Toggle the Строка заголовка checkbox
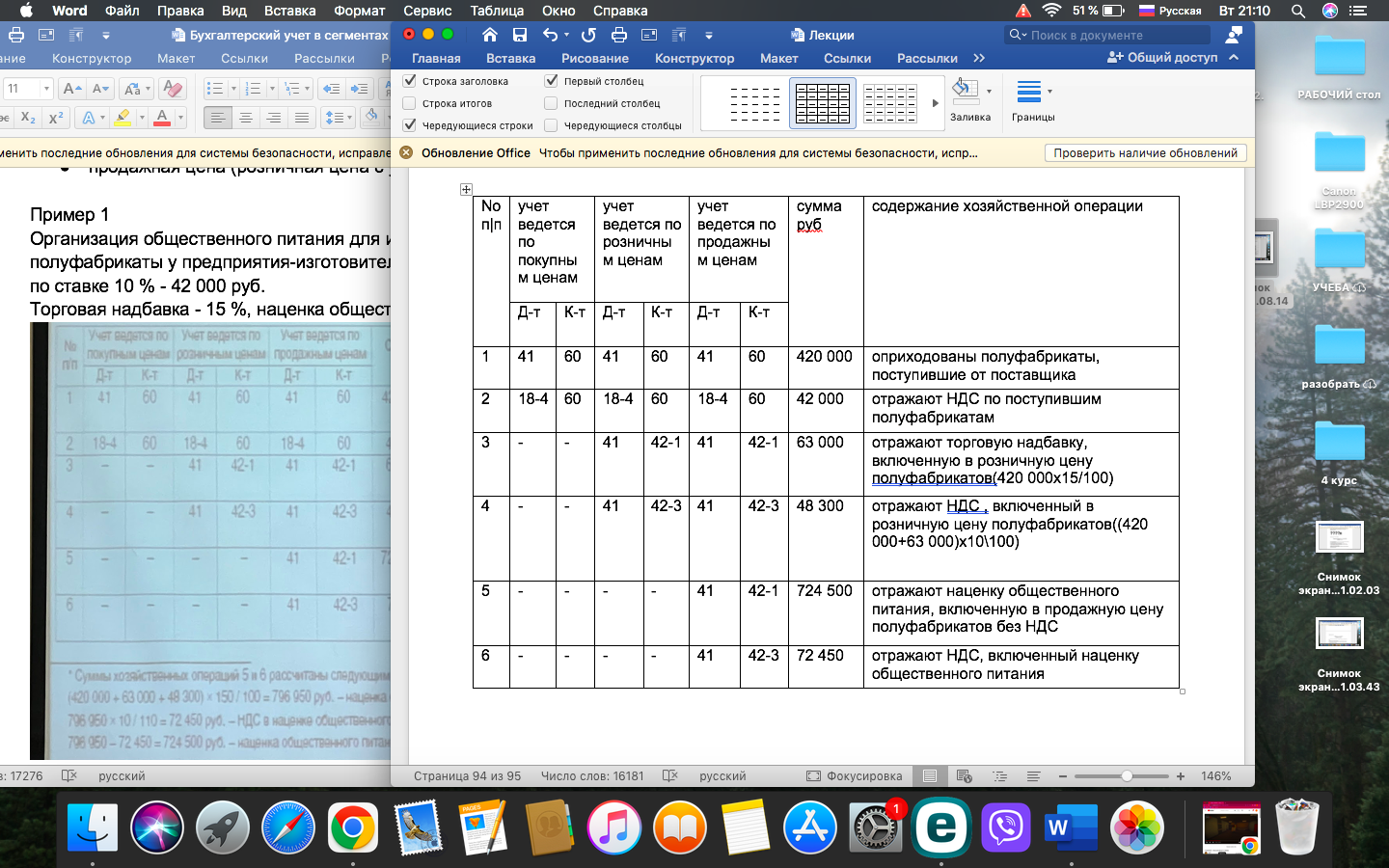The height and width of the screenshot is (868, 1389). point(410,81)
